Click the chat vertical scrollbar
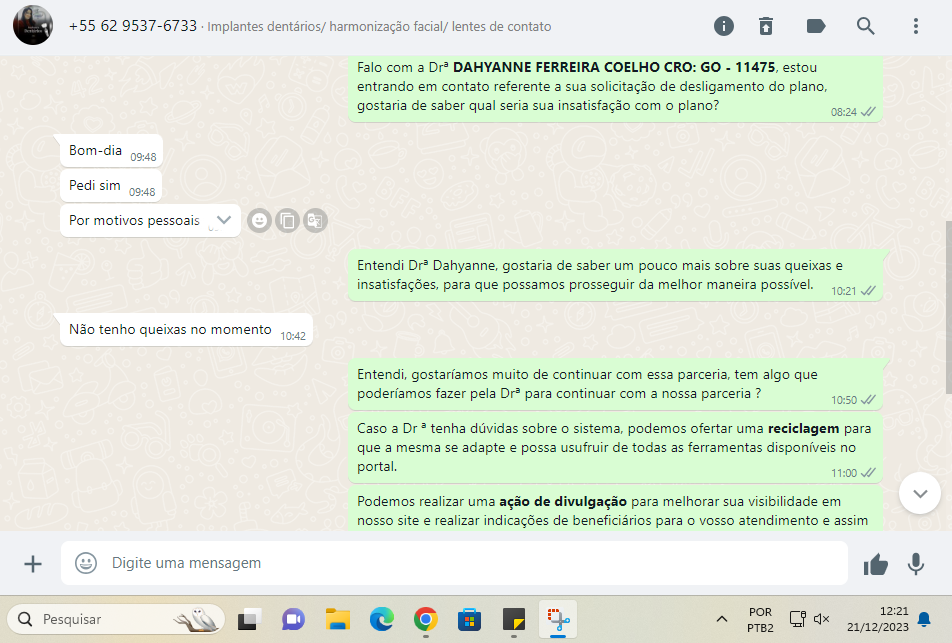The width and height of the screenshot is (952, 643). tap(948, 307)
